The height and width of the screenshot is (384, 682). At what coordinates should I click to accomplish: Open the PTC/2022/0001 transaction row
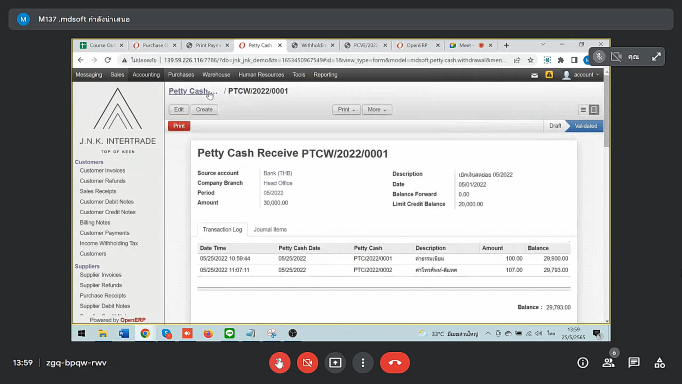tap(384, 259)
